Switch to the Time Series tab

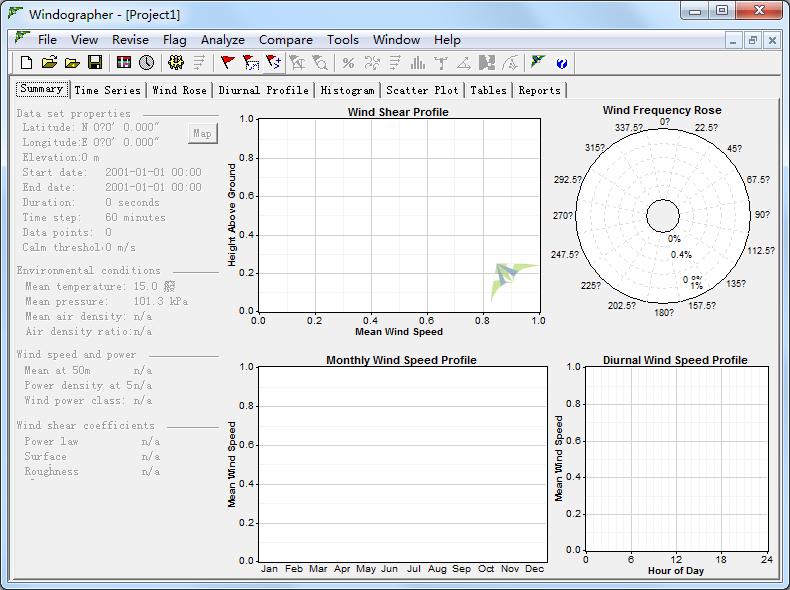tap(107, 90)
